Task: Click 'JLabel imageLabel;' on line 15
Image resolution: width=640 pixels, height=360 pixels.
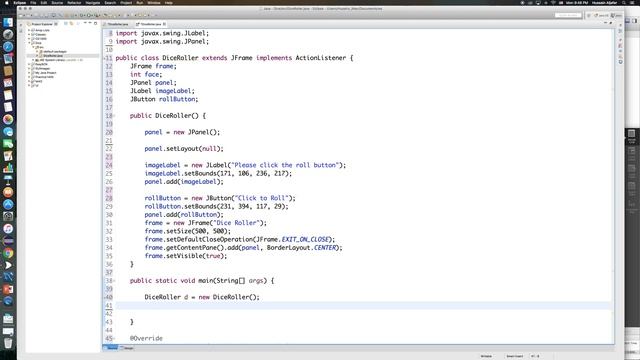Action: [x=162, y=91]
